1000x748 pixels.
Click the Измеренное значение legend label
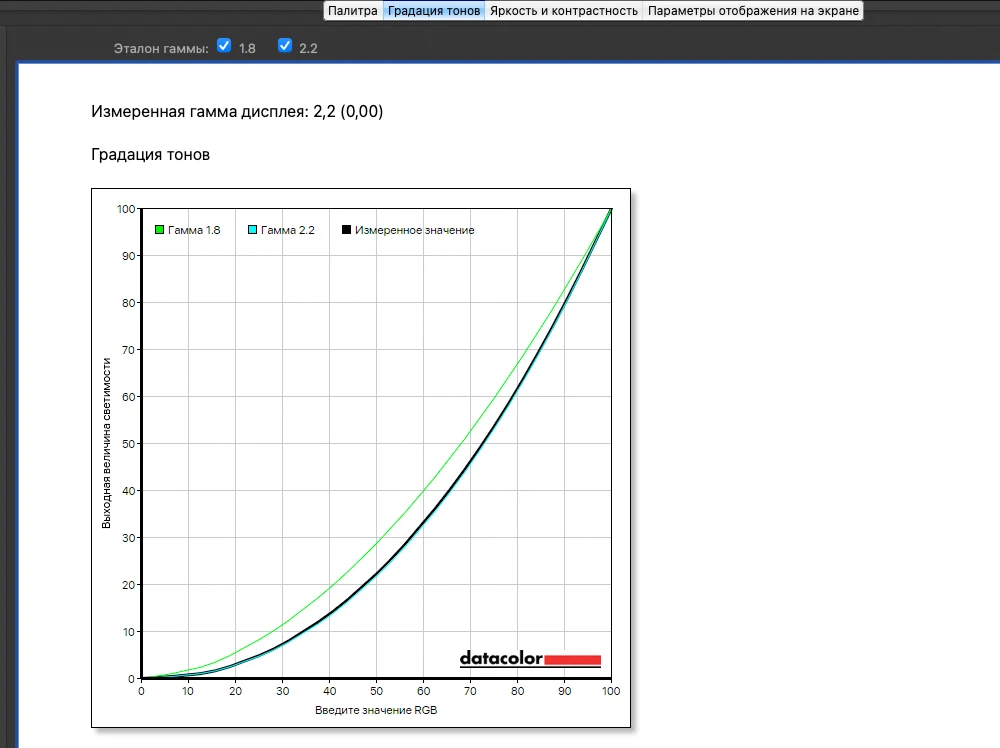click(415, 230)
